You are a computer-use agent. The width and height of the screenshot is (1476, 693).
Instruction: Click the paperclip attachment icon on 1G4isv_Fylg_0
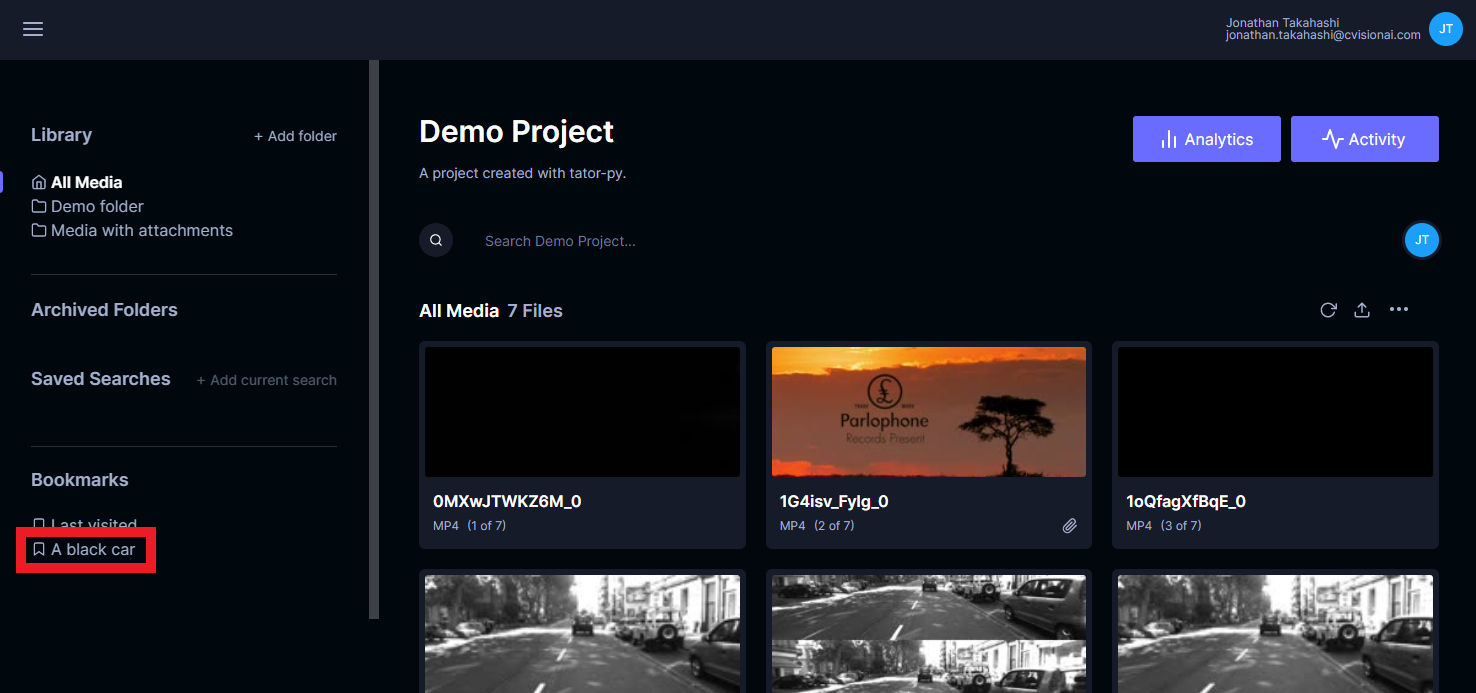[1070, 525]
